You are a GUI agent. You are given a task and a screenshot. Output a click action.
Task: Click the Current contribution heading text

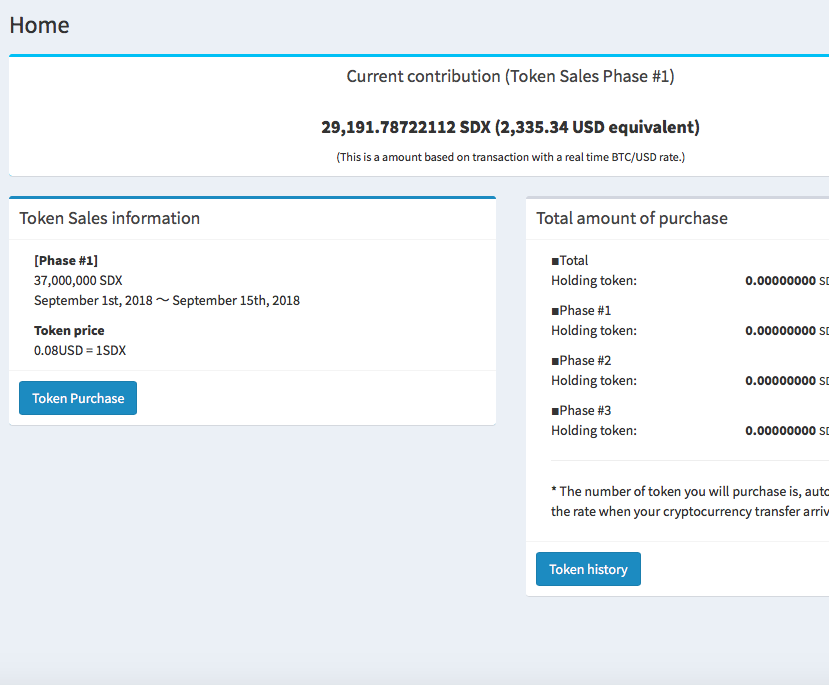coord(510,76)
